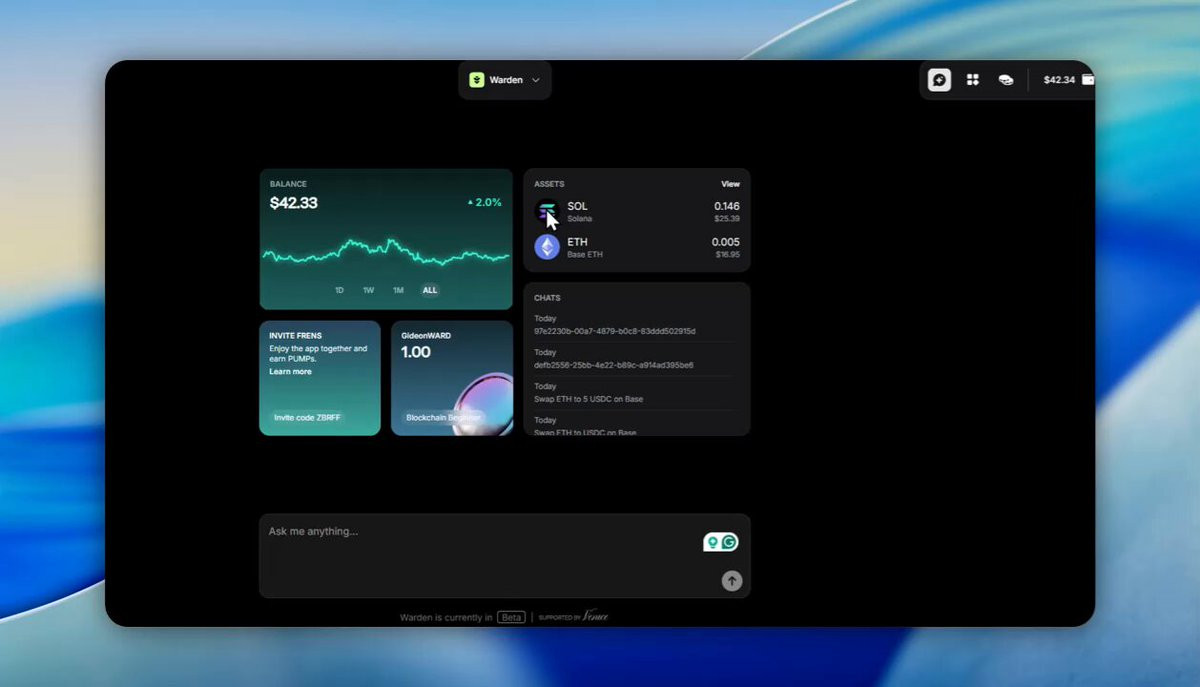This screenshot has height=687, width=1200.
Task: Click the Grammarly G icon in input
Action: click(729, 542)
